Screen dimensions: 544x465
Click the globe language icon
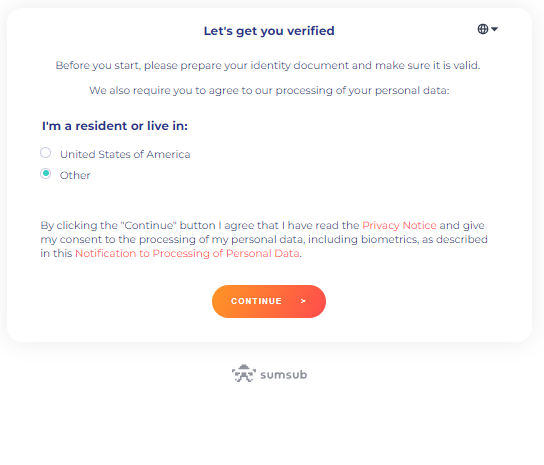483,29
